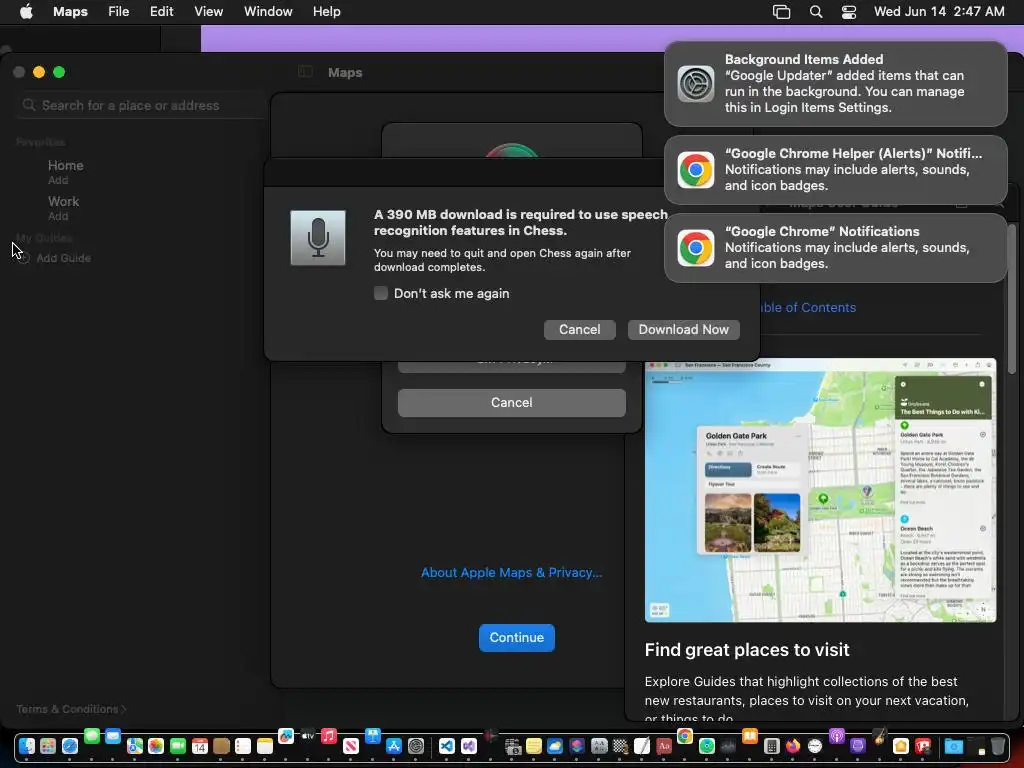
Task: Check the Don't ask me again box
Action: coord(381,293)
